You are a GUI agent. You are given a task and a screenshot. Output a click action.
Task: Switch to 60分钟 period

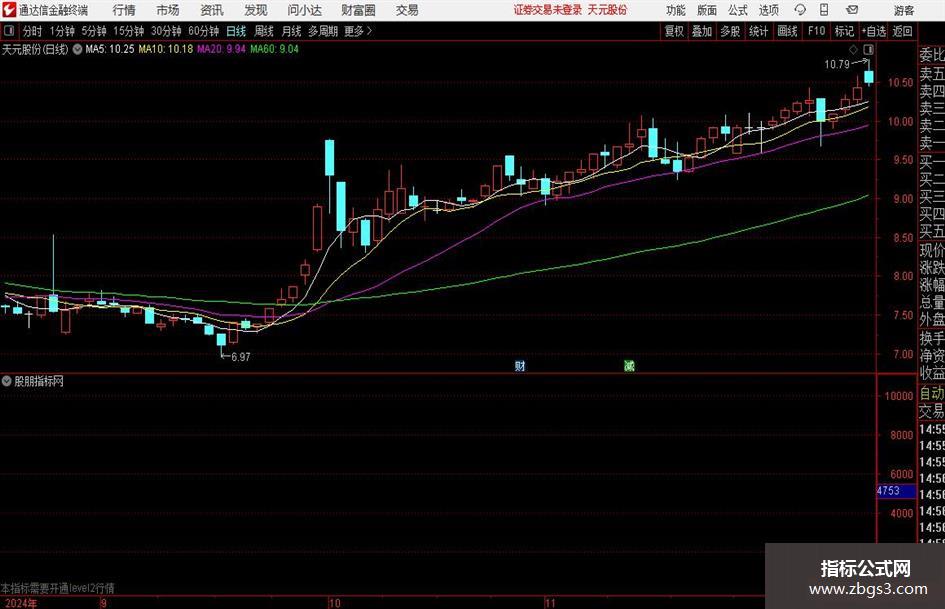pyautogui.click(x=203, y=31)
